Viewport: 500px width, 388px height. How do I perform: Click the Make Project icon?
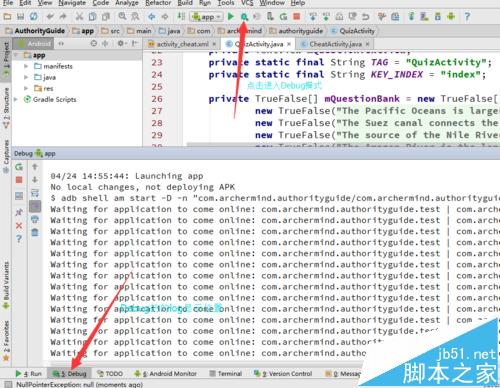[181, 16]
